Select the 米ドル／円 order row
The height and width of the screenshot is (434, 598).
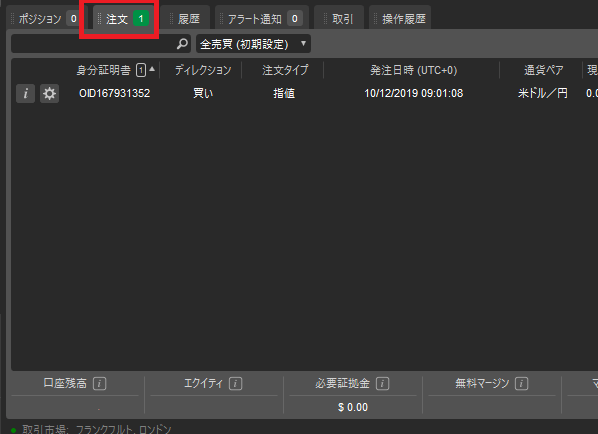click(x=304, y=93)
